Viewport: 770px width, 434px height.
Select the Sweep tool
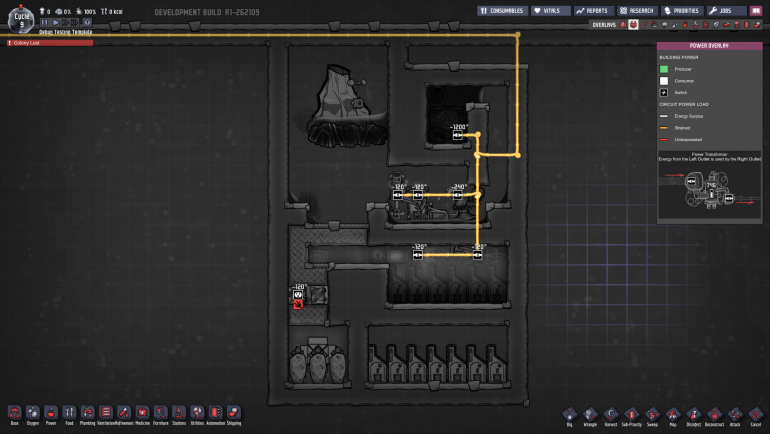click(x=652, y=412)
